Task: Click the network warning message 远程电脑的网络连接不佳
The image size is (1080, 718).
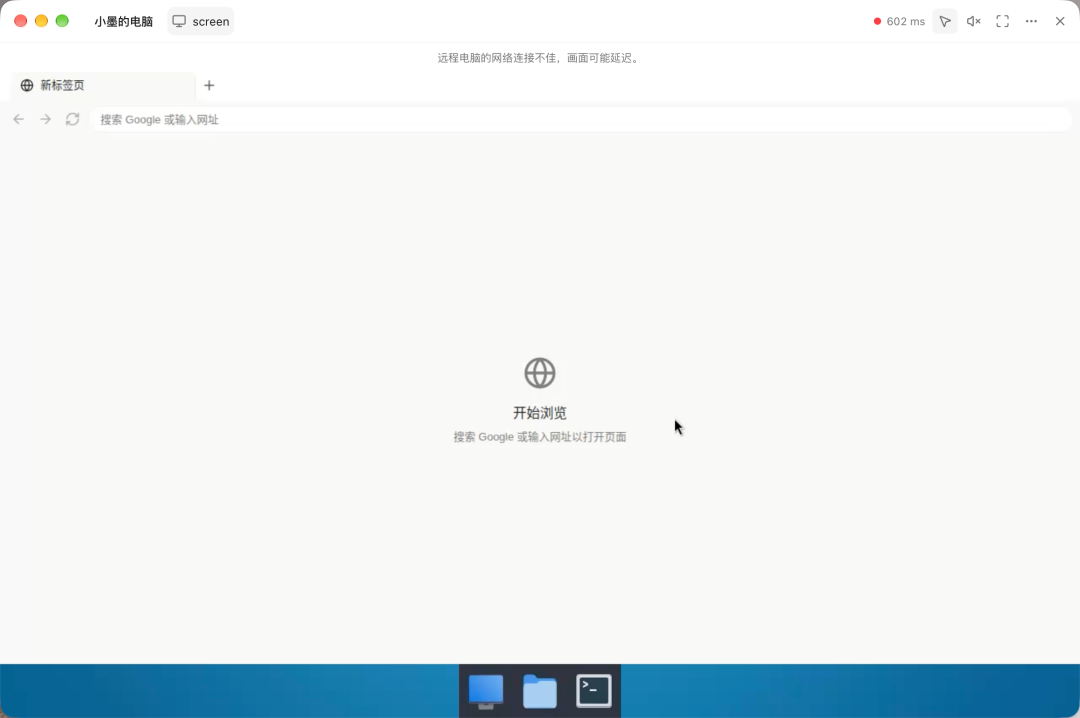Action: (540, 58)
